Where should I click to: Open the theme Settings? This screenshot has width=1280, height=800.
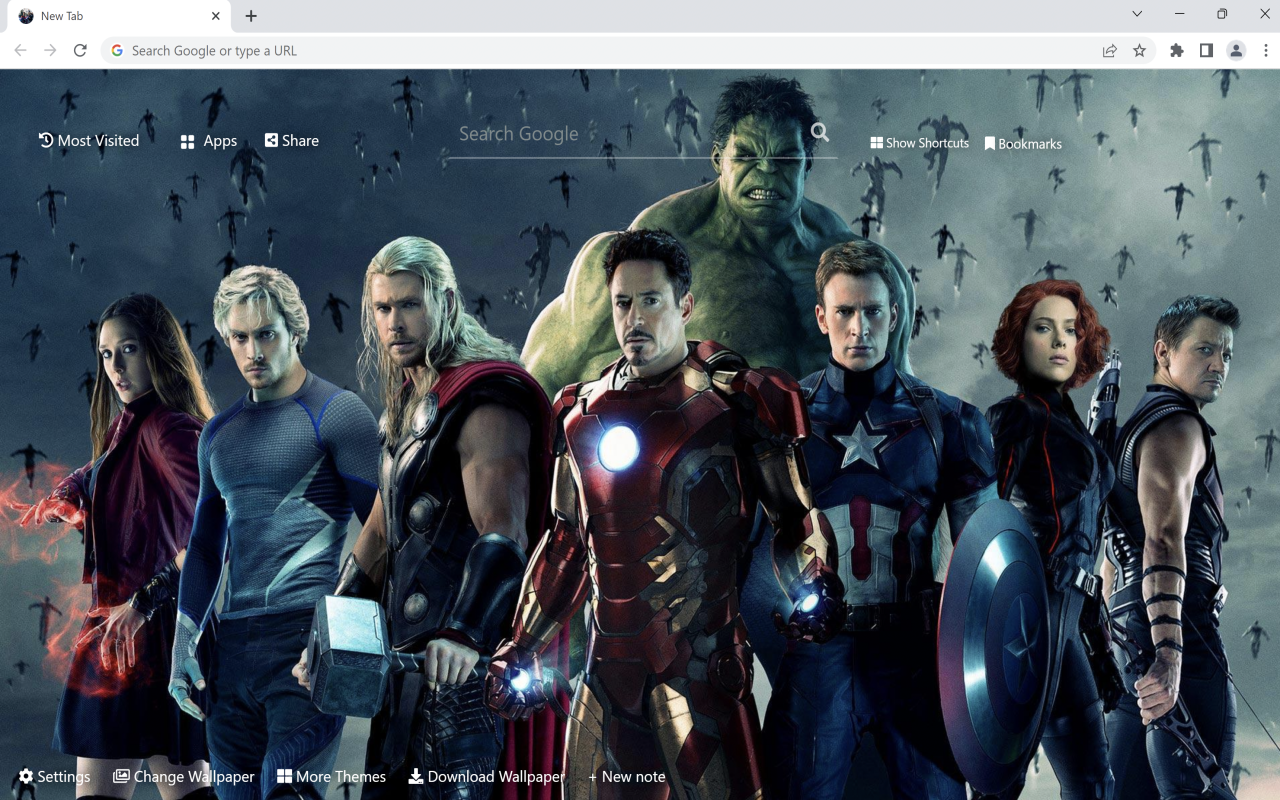click(x=54, y=776)
